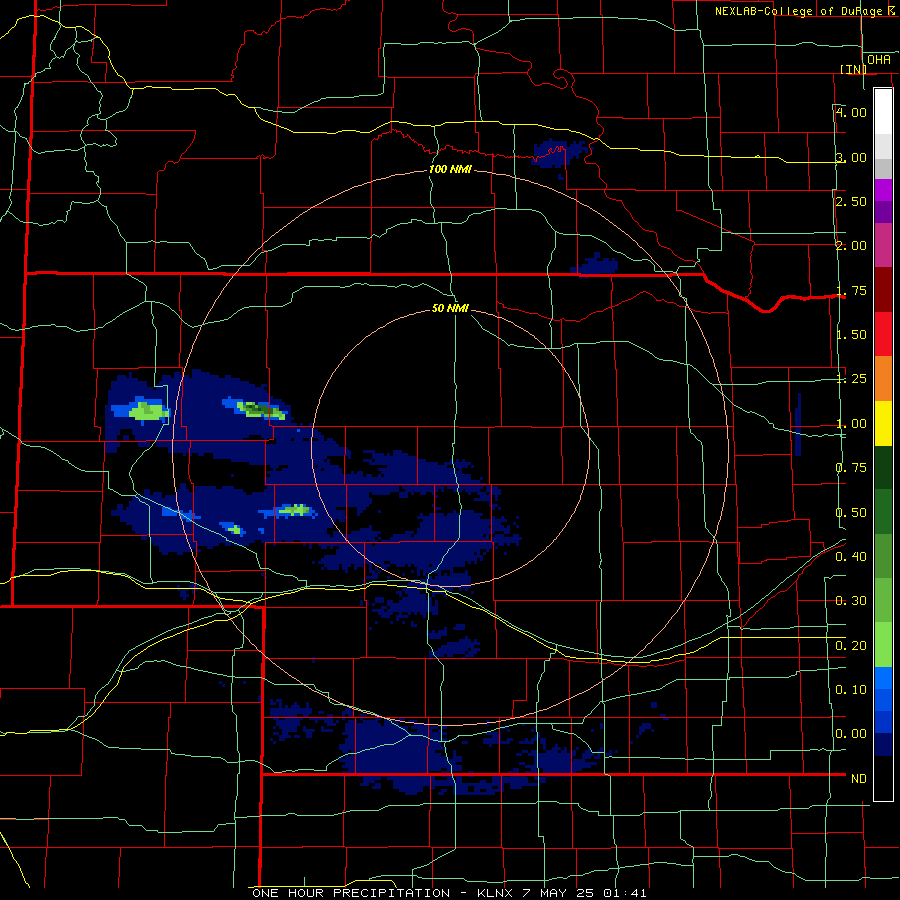This screenshot has width=900, height=900.
Task: Click the 01:41 timestamp
Action: click(x=625, y=893)
